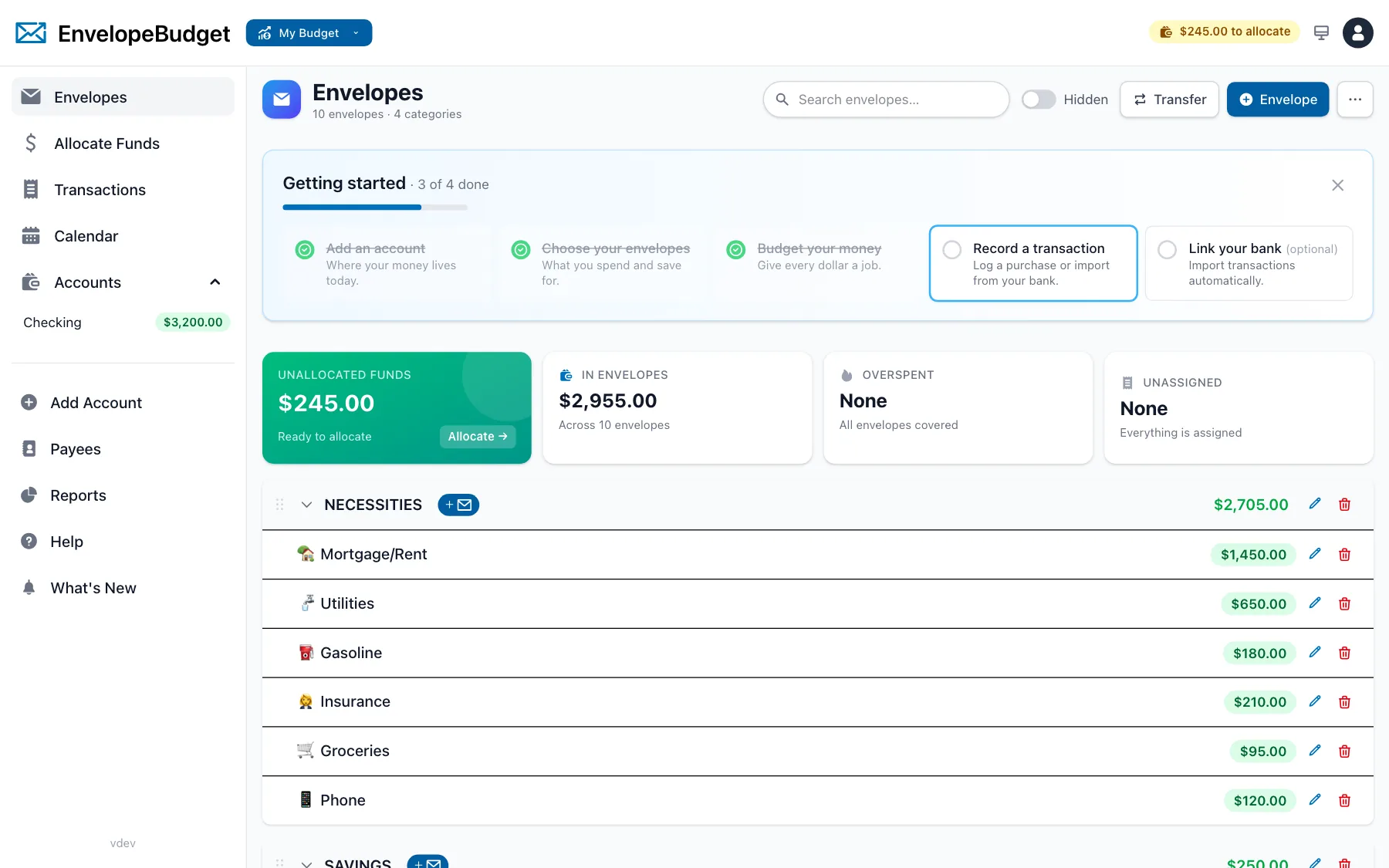Click the $245.00 to allocate badge
The width and height of the screenshot is (1389, 868).
(x=1225, y=32)
